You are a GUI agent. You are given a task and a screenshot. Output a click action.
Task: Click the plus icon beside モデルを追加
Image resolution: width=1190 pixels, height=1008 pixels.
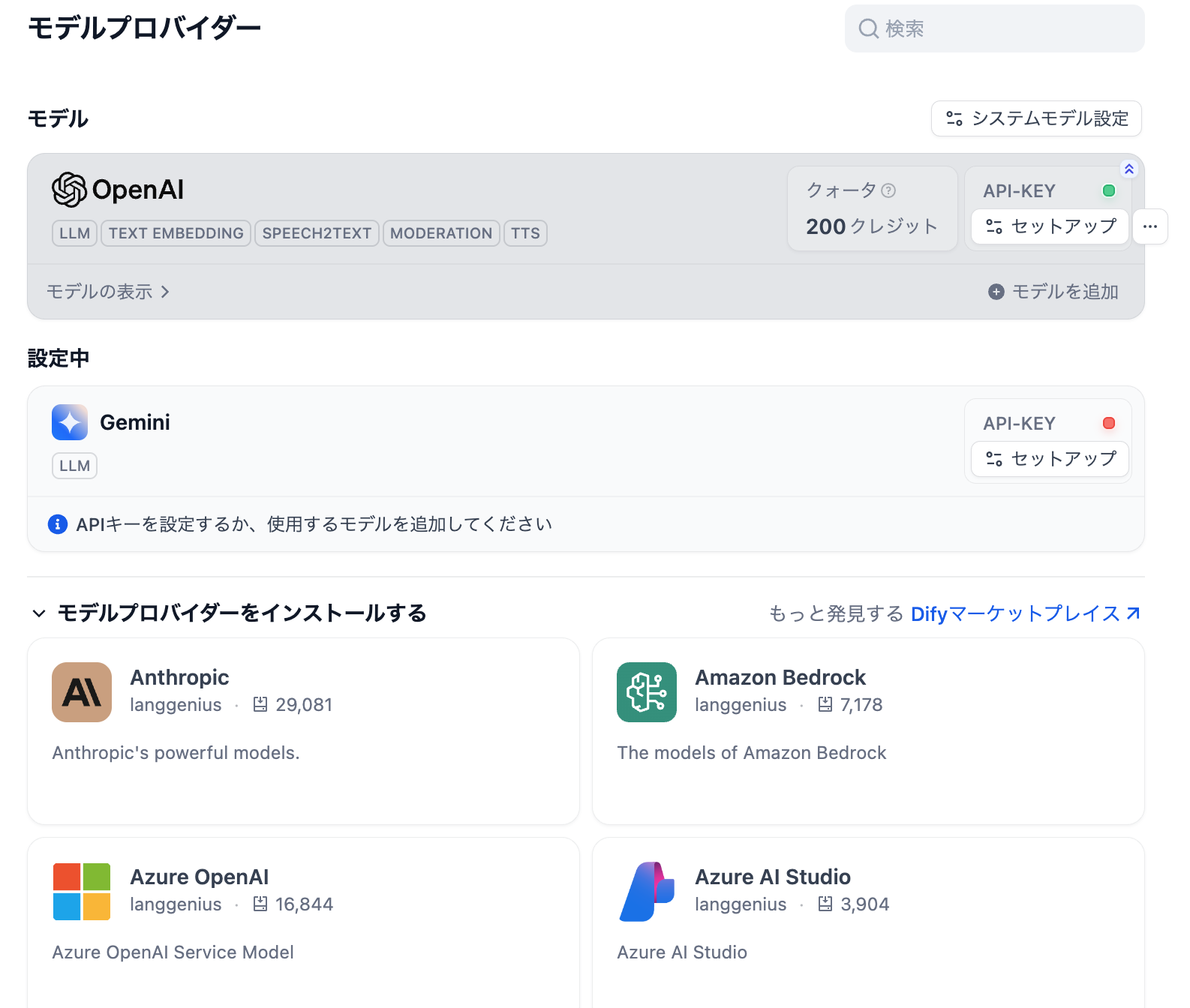point(996,292)
